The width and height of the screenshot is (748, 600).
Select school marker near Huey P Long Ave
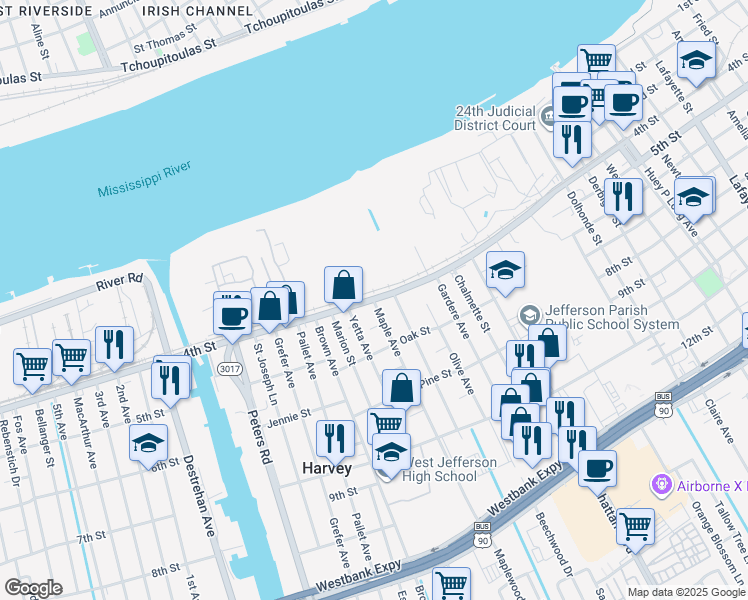pos(693,200)
